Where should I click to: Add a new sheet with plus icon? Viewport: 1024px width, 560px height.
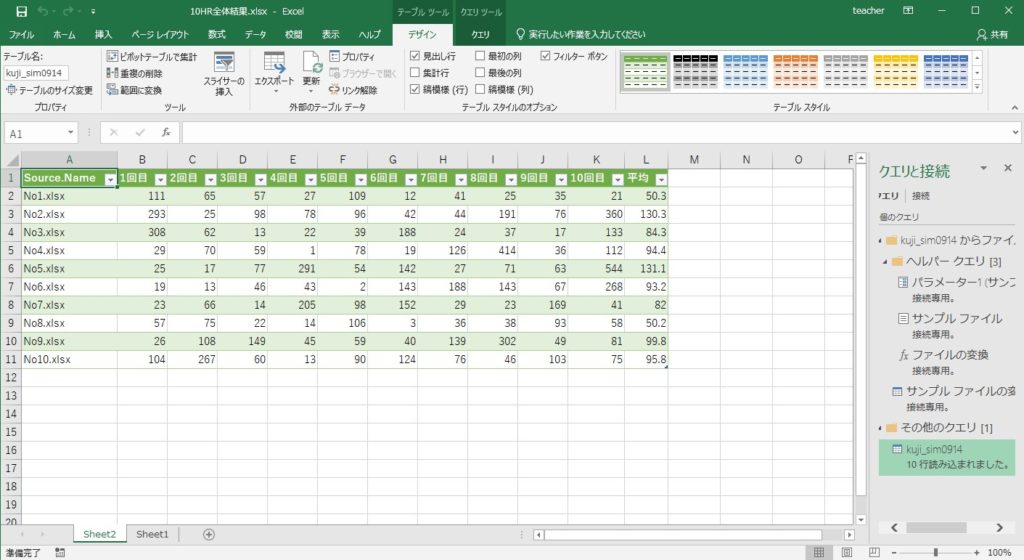(209, 535)
